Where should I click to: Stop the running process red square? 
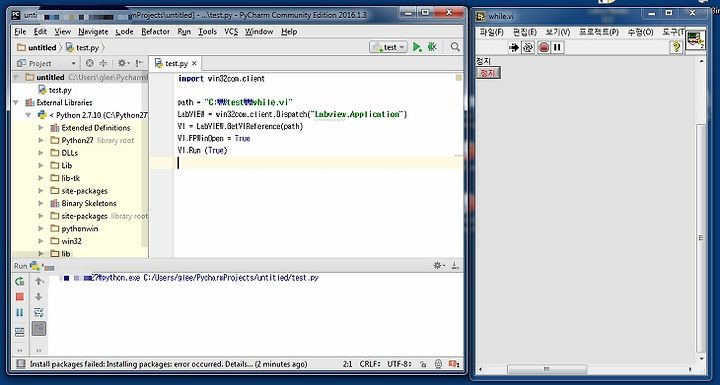click(x=20, y=297)
